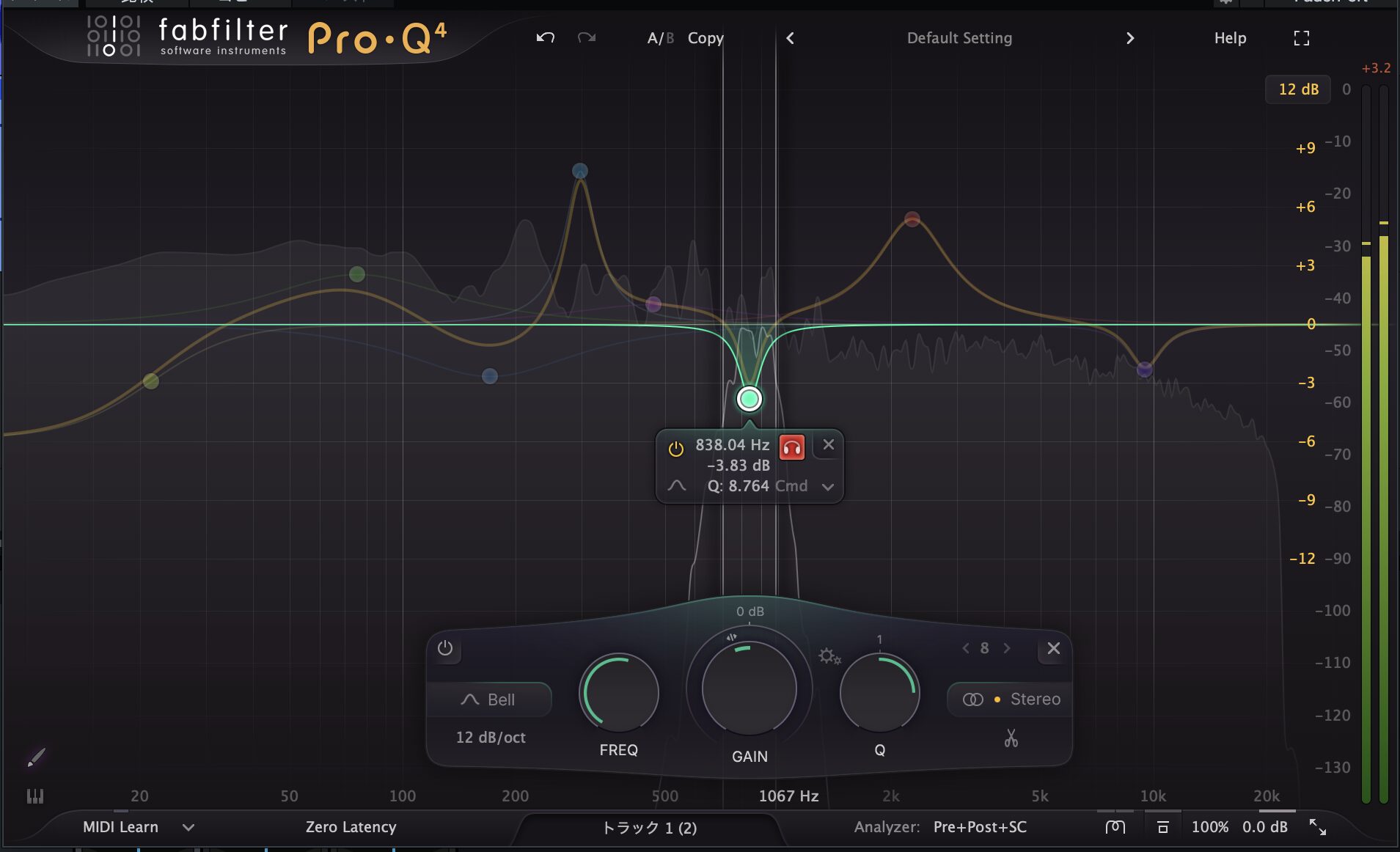Enter full screen mode icon

click(1301, 38)
